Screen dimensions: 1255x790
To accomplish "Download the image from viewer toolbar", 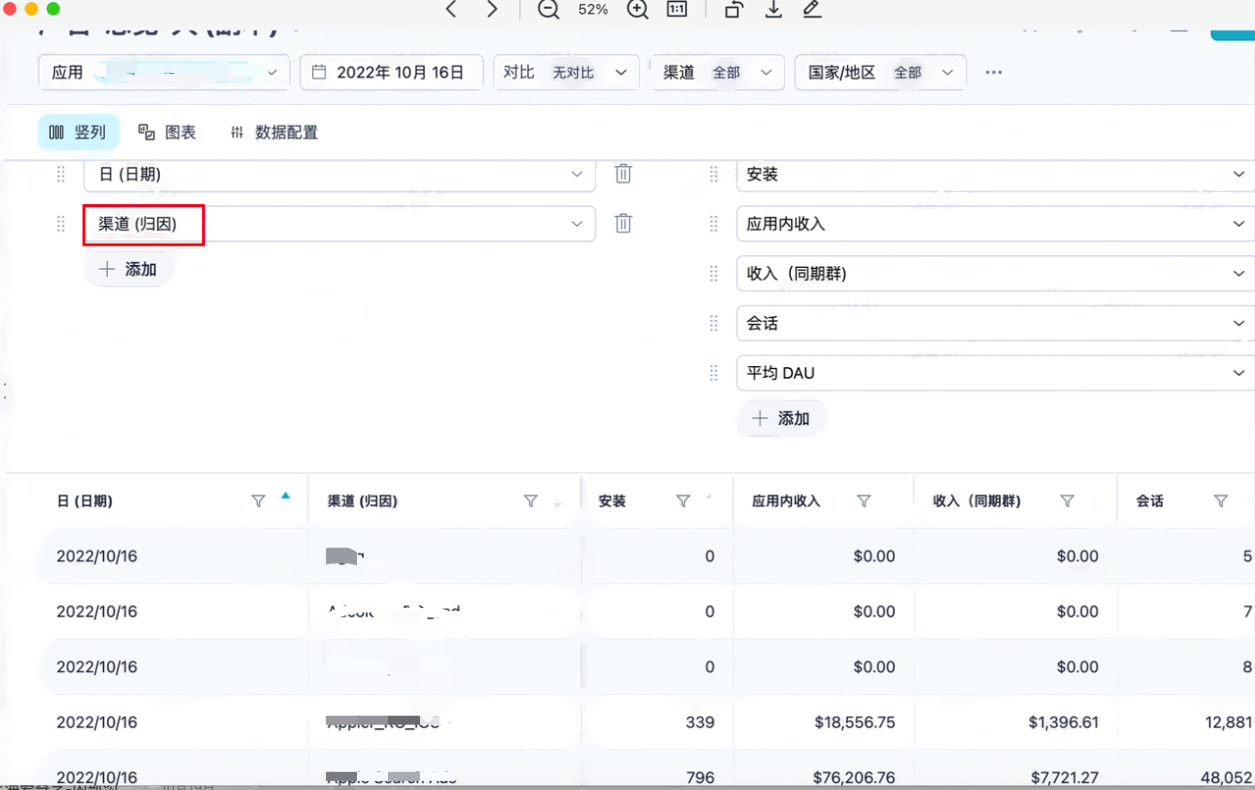I will click(773, 9).
